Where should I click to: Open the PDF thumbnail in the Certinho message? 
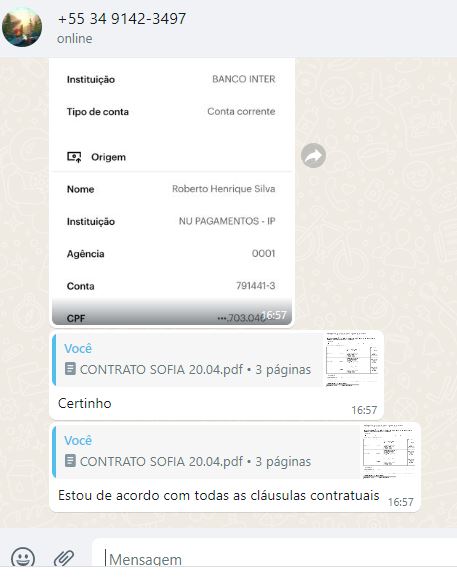352,359
